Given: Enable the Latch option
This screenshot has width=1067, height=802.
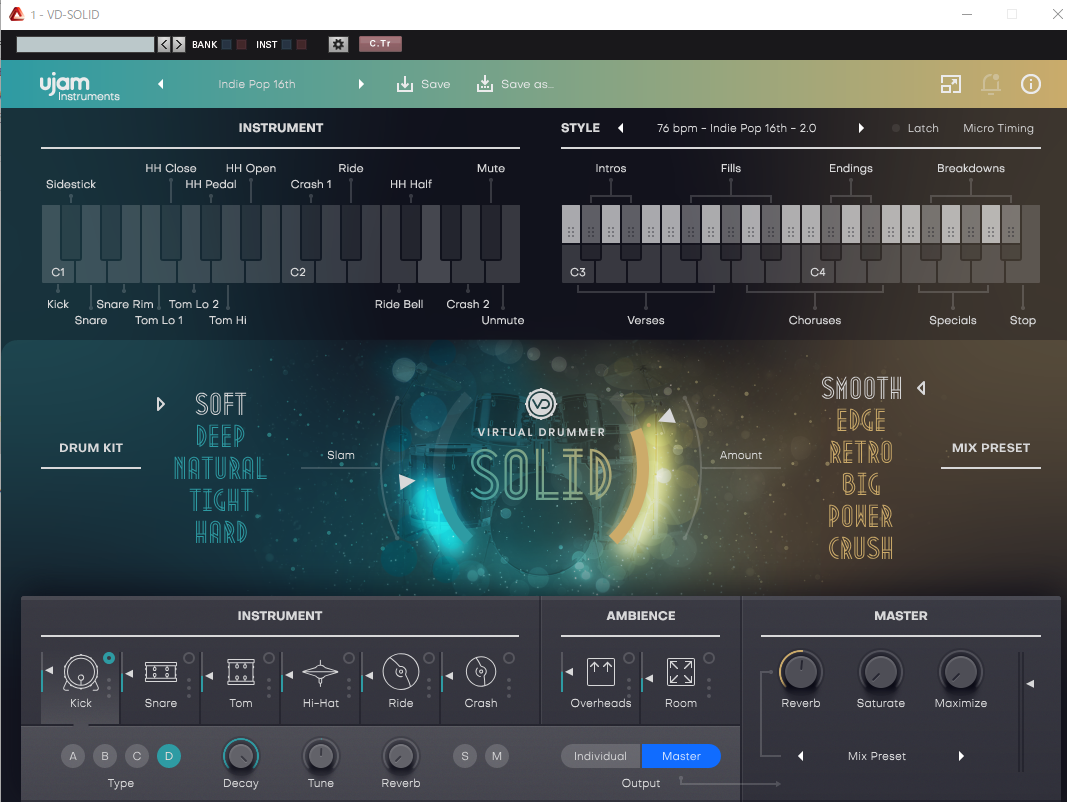Looking at the screenshot, I should pos(915,128).
